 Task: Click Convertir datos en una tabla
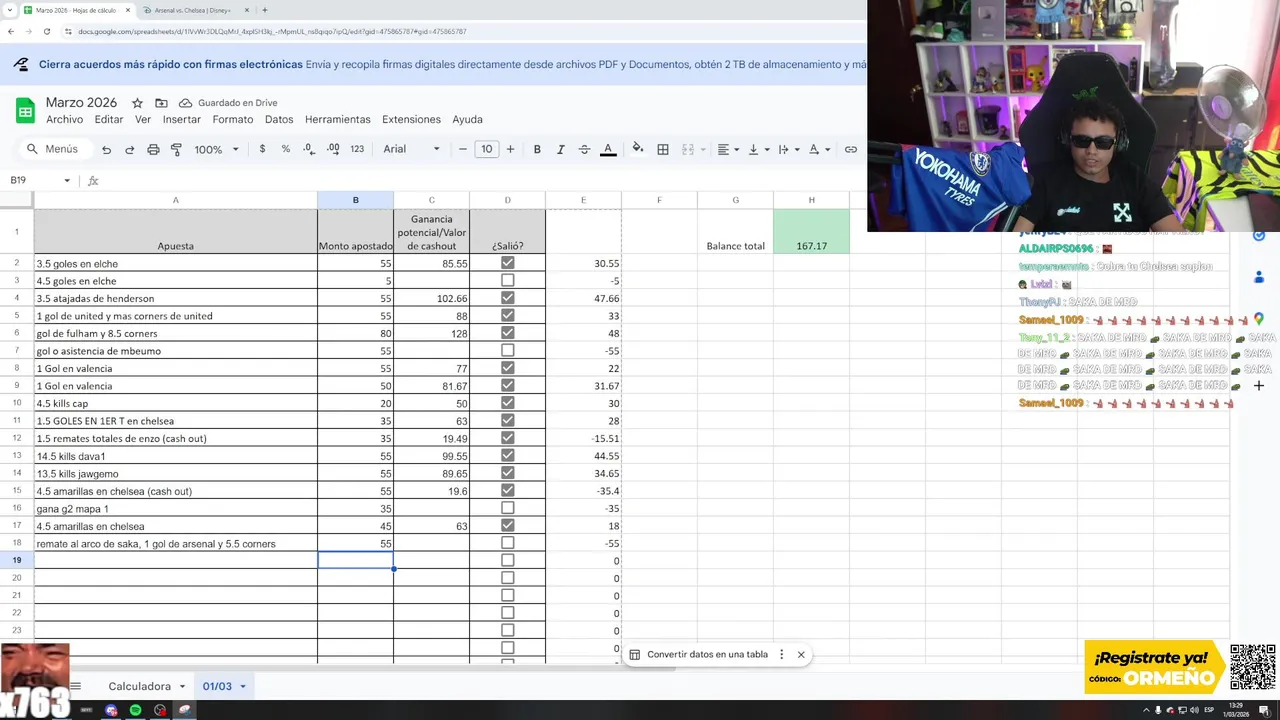click(707, 654)
